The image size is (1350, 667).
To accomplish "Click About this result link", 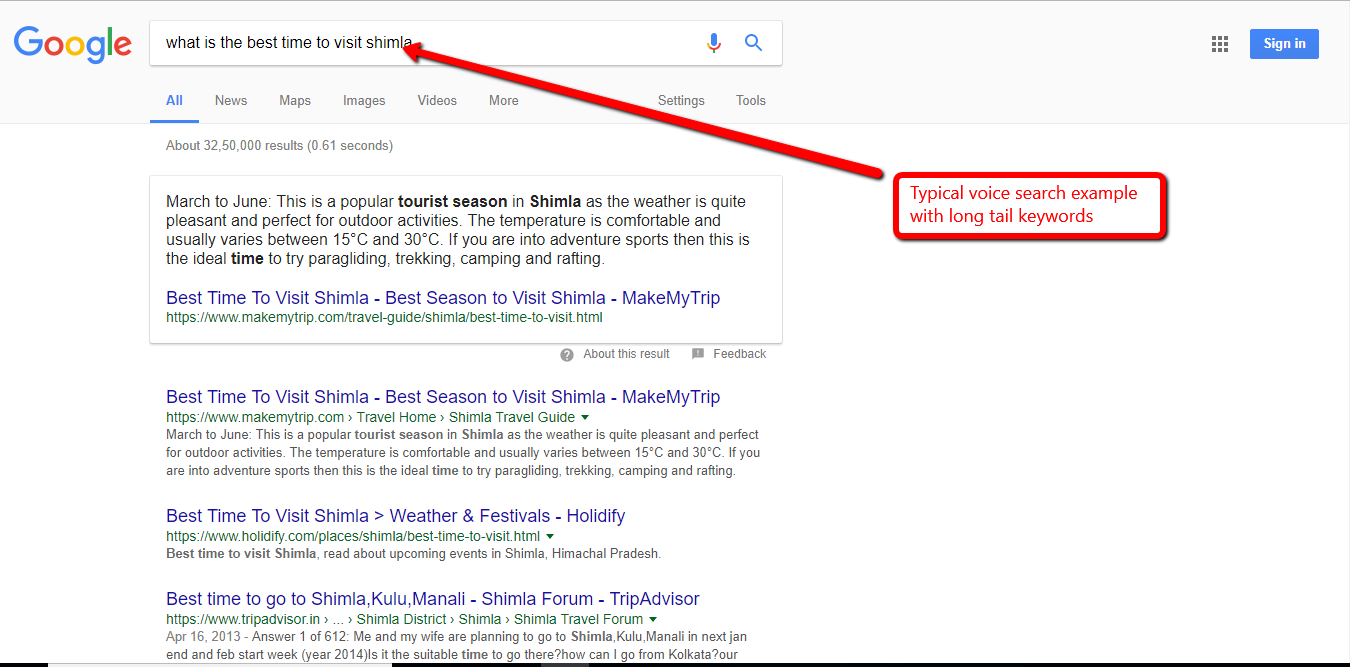I will [626, 354].
